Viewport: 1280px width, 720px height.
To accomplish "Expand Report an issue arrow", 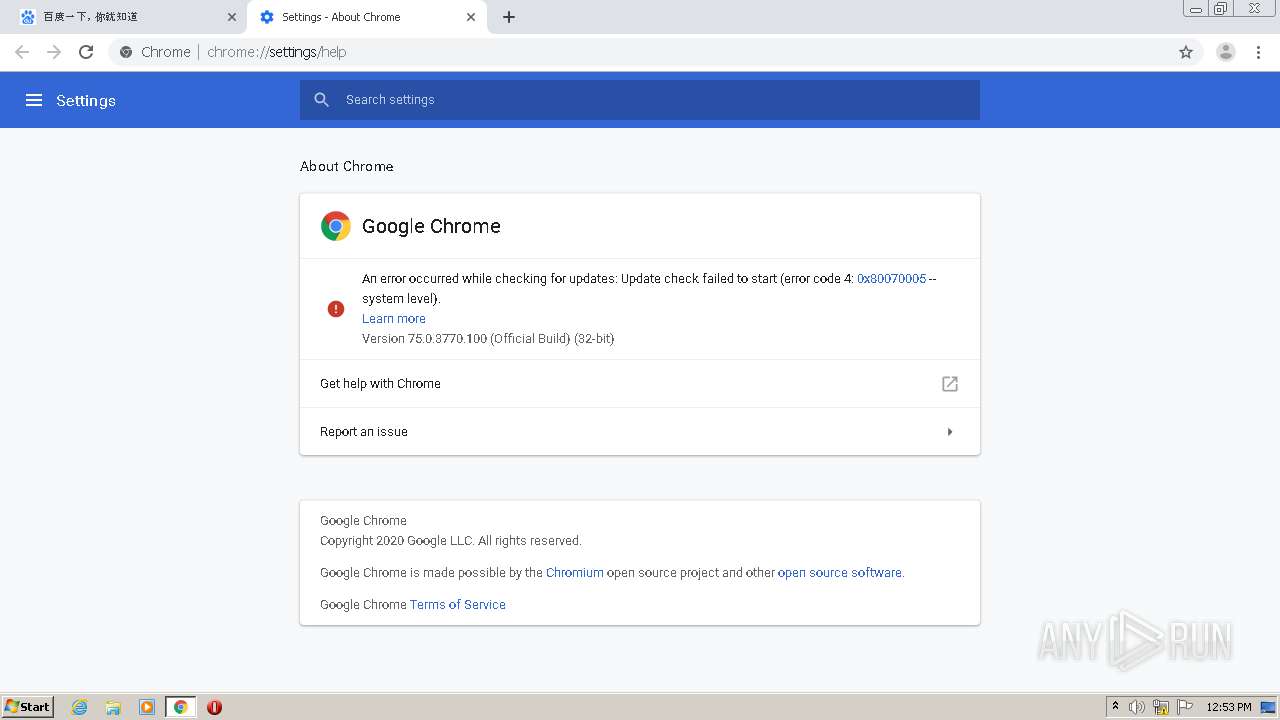I will [x=950, y=432].
